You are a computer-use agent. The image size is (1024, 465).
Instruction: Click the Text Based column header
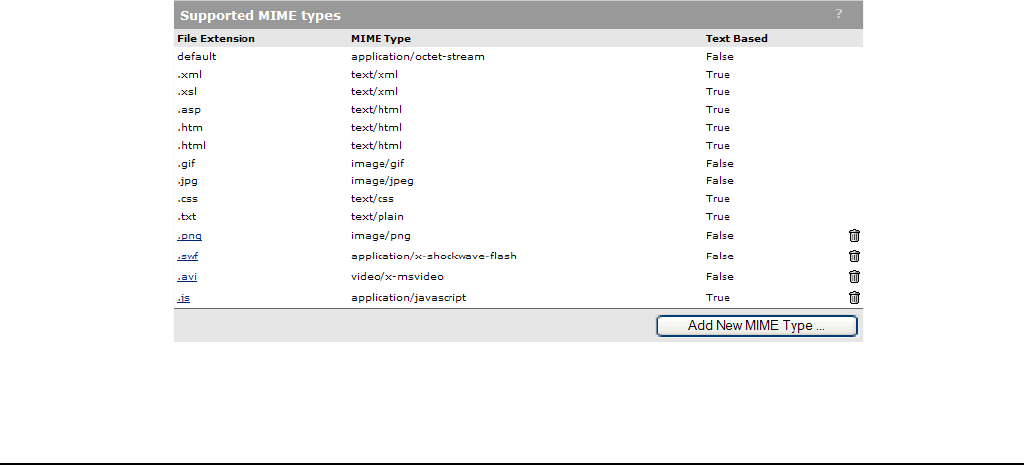737,39
